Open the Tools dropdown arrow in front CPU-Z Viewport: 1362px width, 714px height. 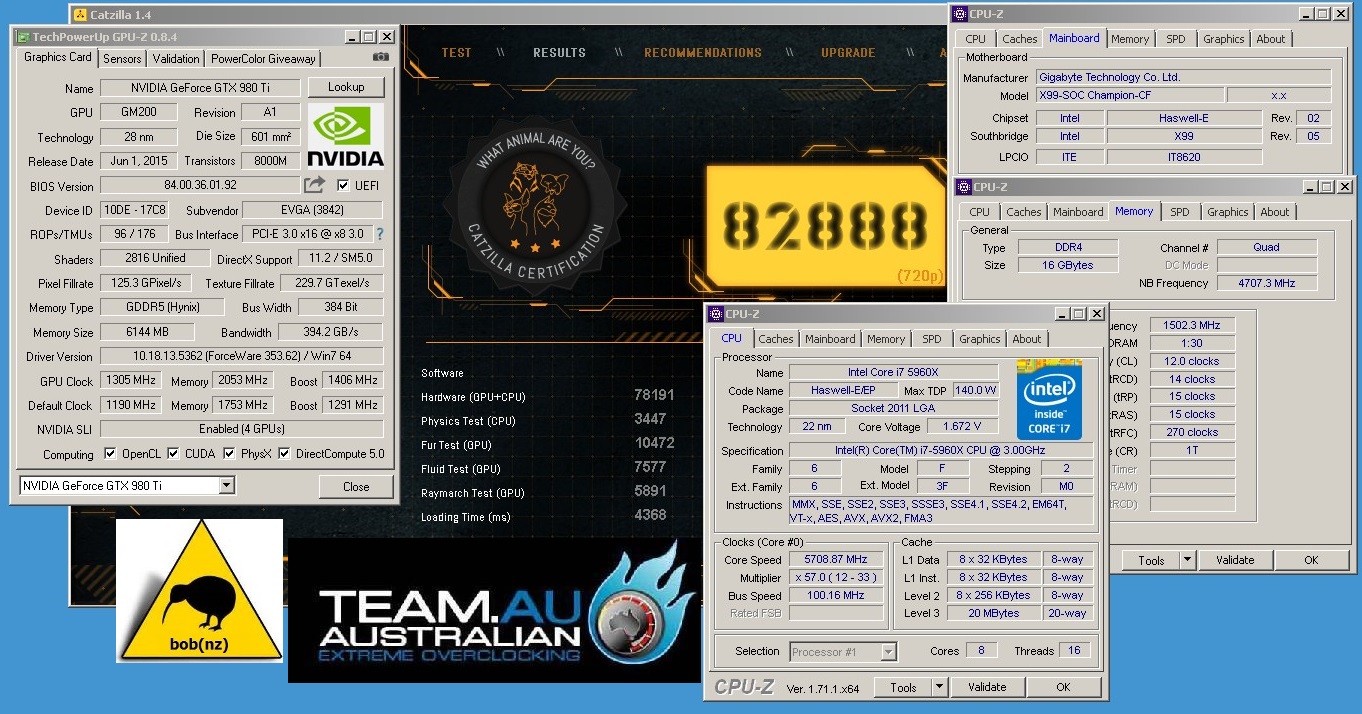939,687
